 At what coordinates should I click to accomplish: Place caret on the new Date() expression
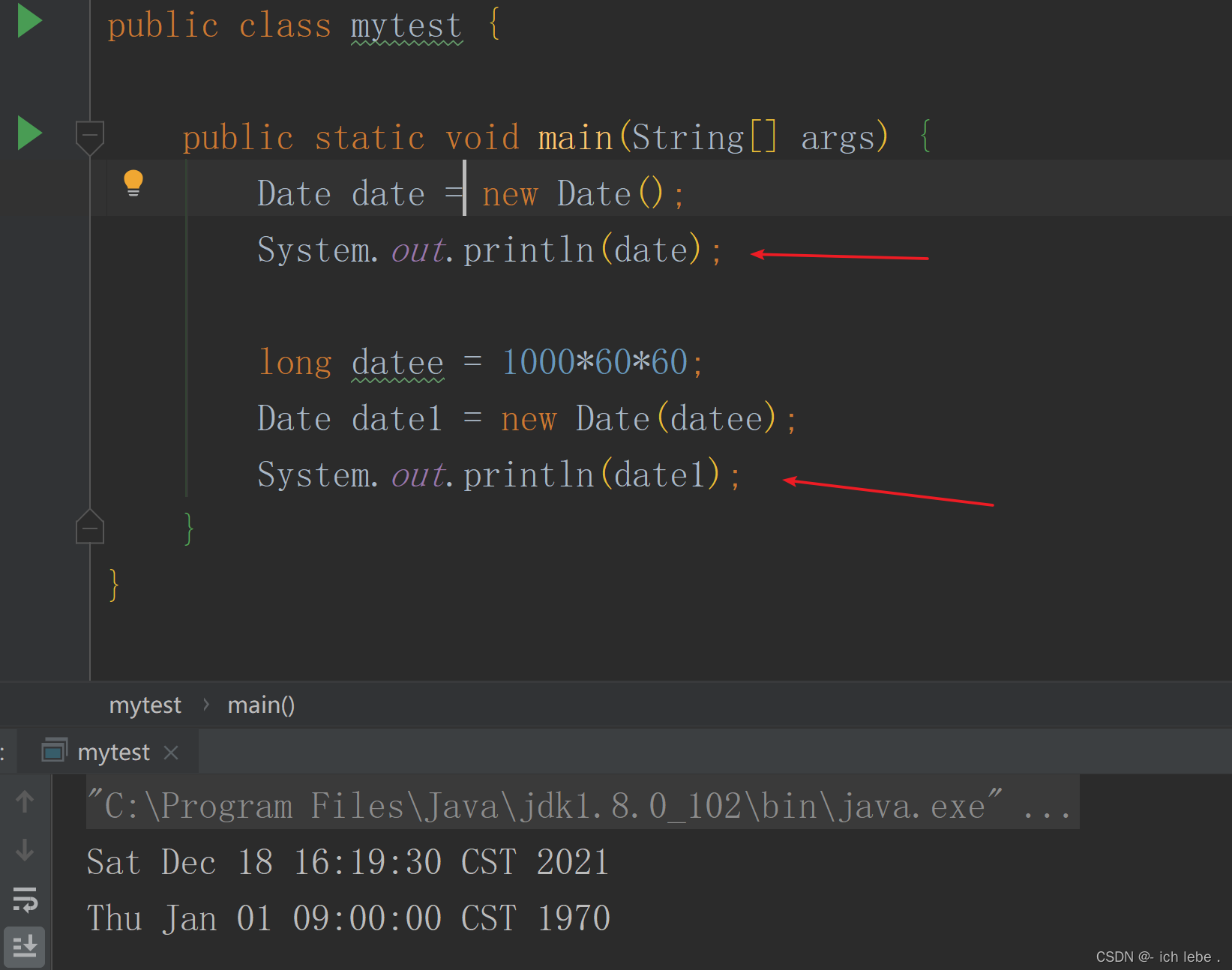(x=581, y=193)
